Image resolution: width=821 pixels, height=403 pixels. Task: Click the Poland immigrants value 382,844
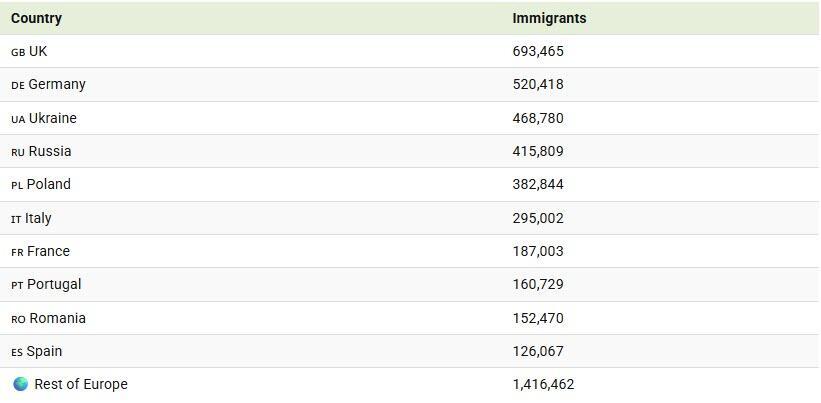pos(538,185)
